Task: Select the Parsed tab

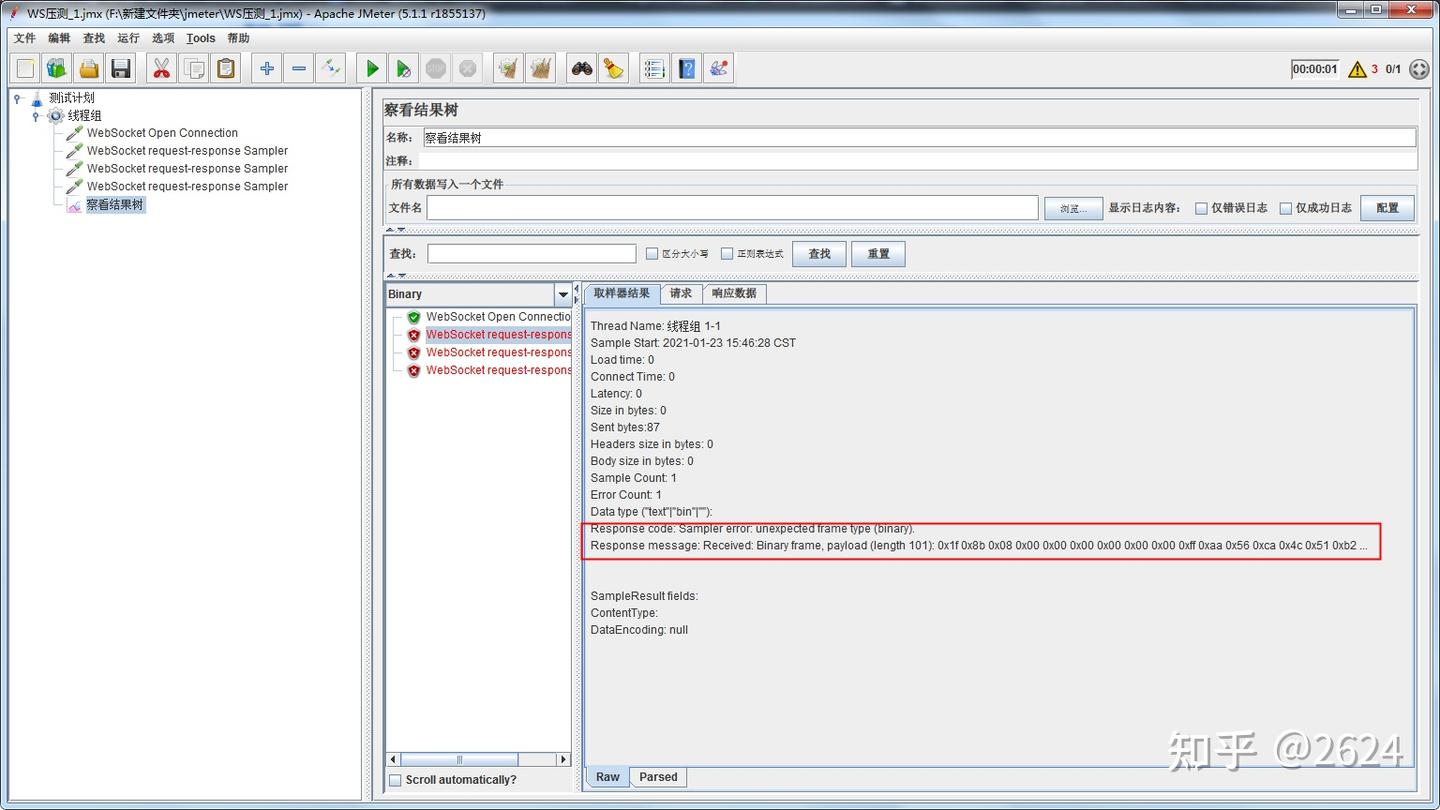Action: (658, 777)
